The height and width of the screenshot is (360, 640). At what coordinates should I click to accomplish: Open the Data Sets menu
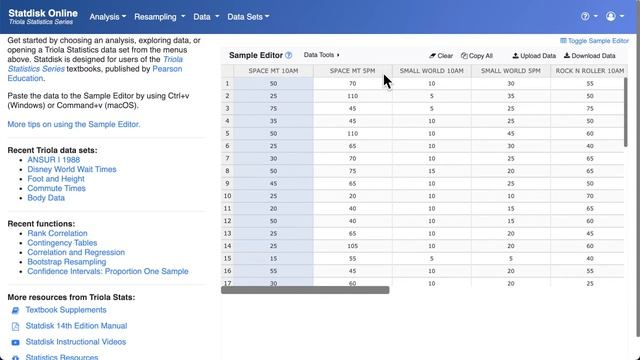pyautogui.click(x=248, y=17)
